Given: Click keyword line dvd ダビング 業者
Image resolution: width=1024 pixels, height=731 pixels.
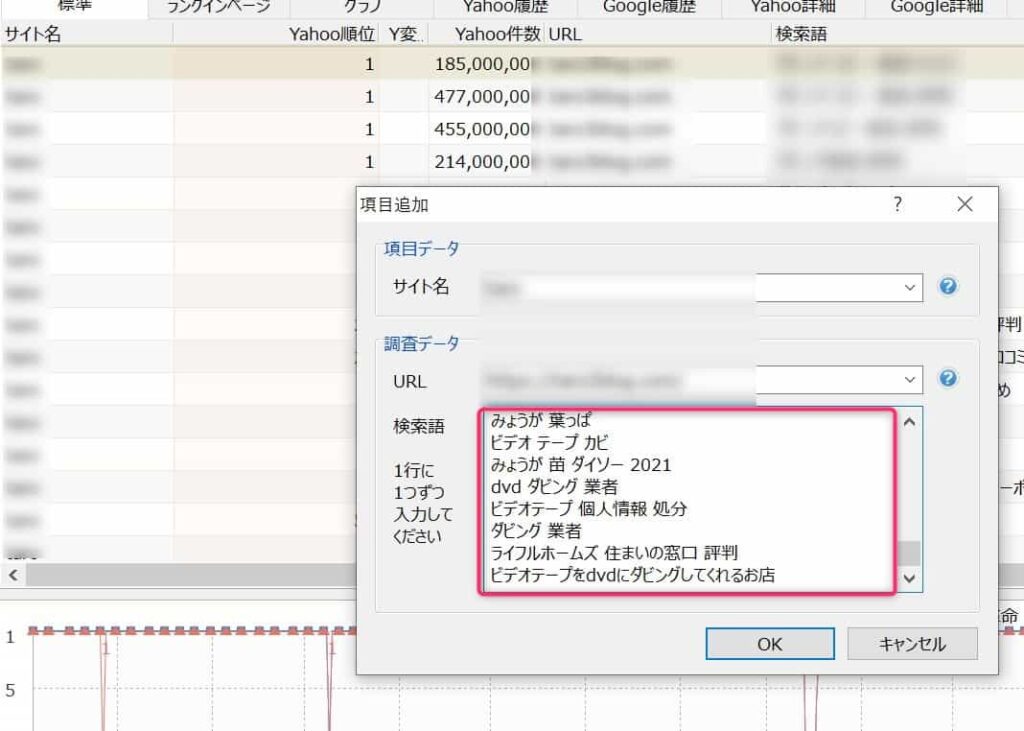Looking at the screenshot, I should [554, 487].
